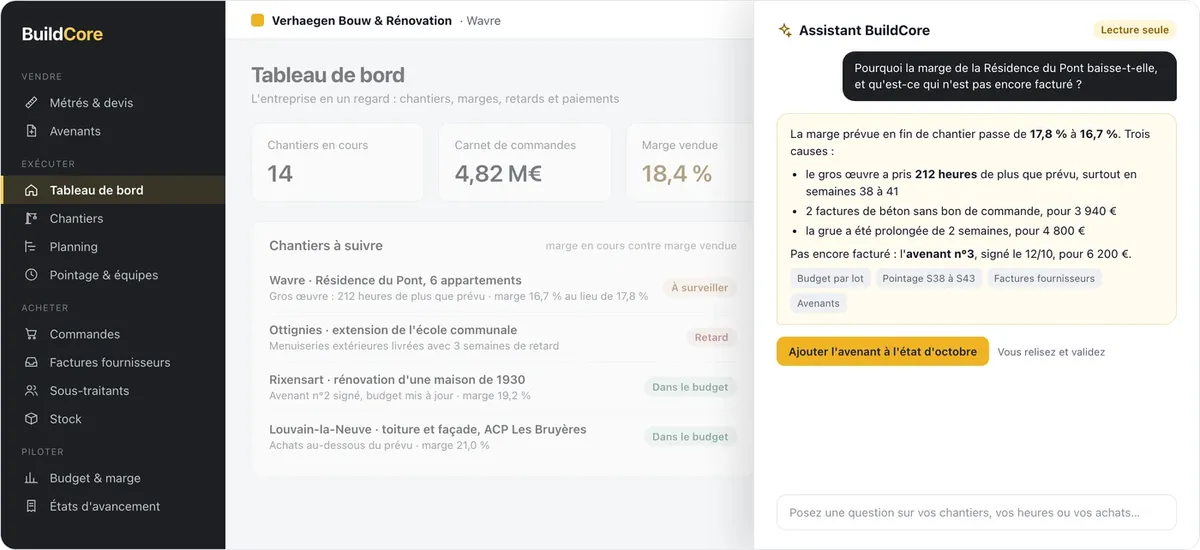Open the Pointage S38 à S43 source chip
1200x550 pixels.
(x=929, y=279)
